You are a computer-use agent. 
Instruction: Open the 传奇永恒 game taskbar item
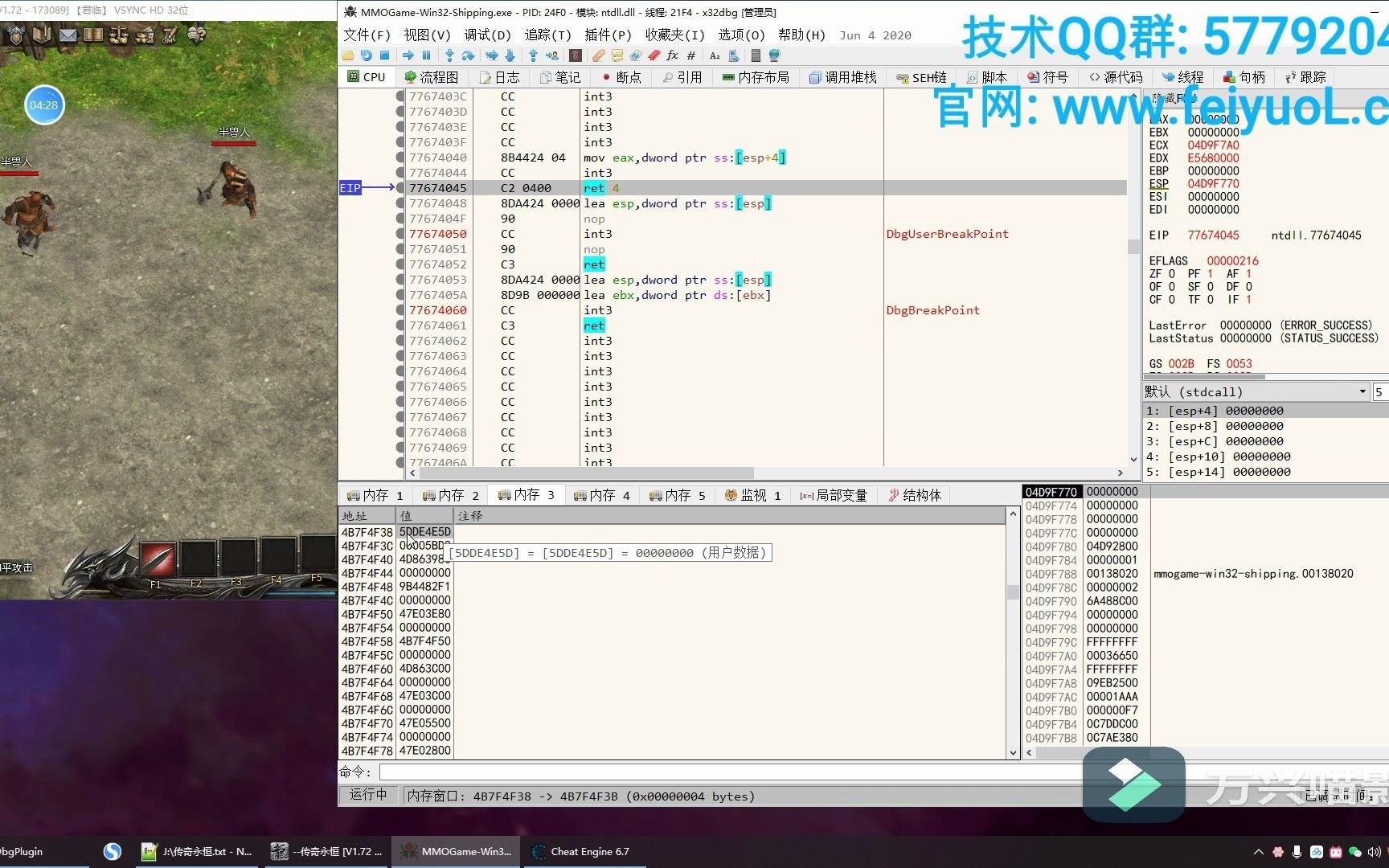(328, 852)
